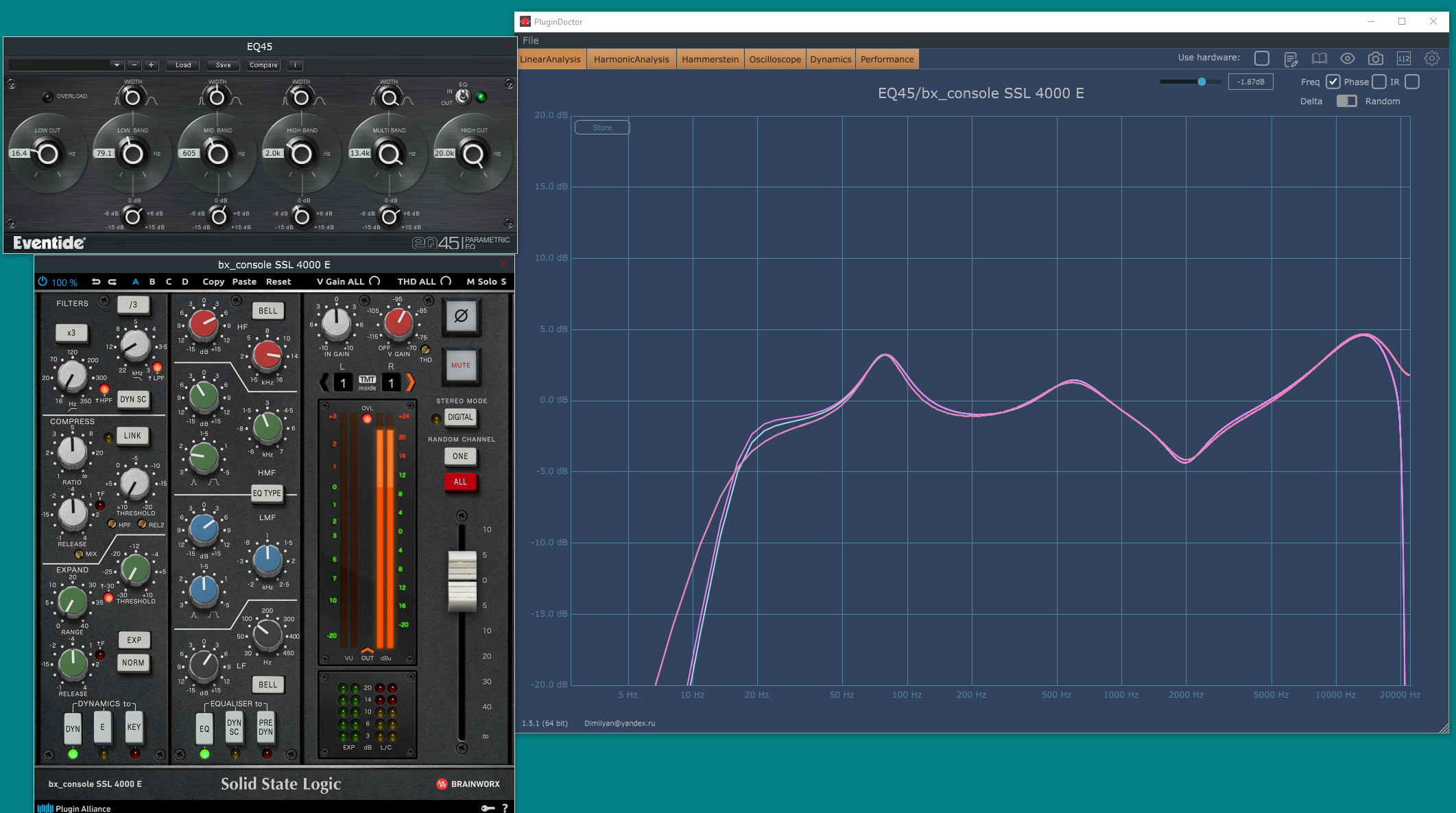
Task: Open PluginDoctor notes editor icon
Action: click(1291, 59)
